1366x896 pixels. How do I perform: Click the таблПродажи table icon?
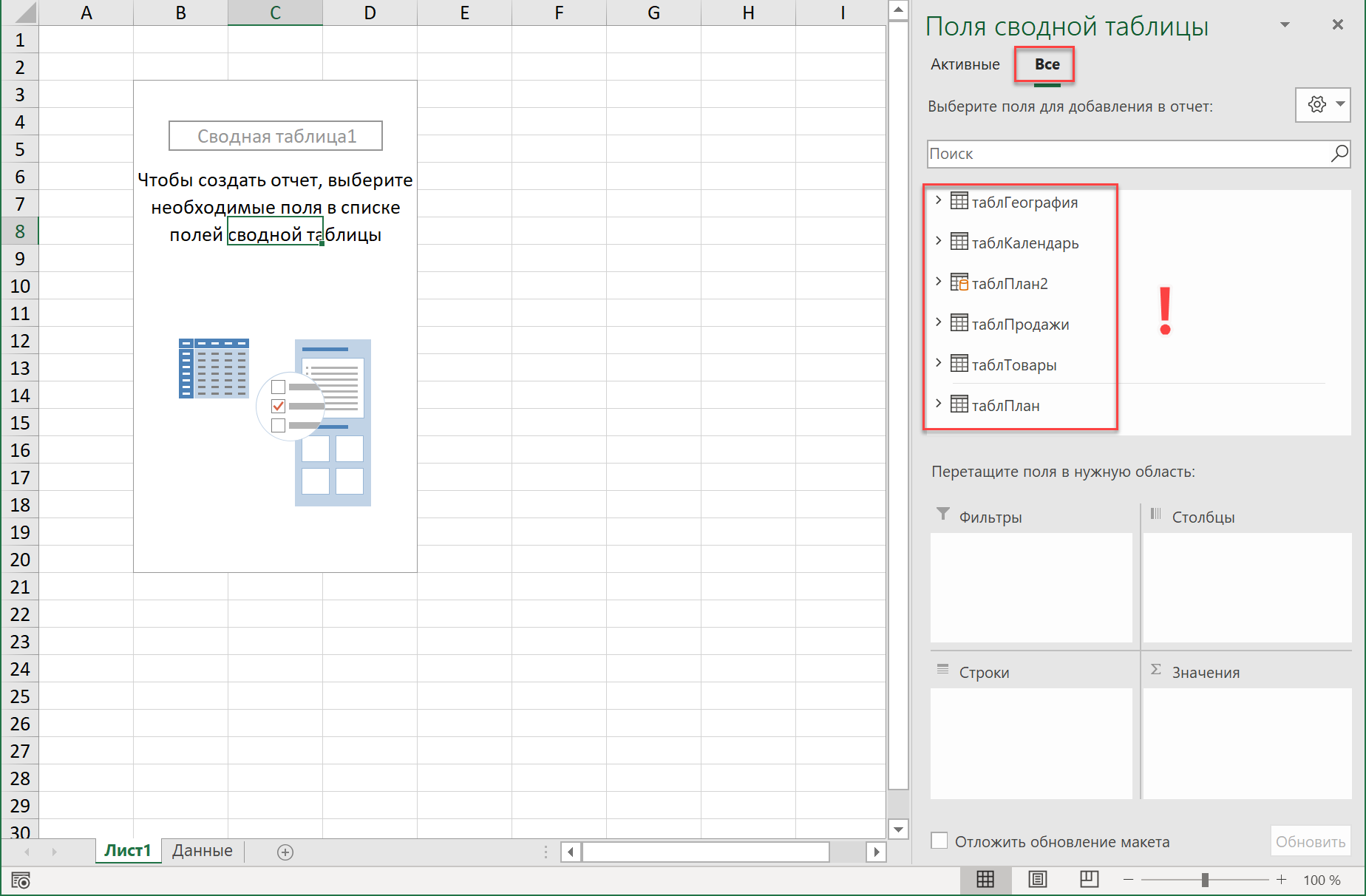[959, 323]
